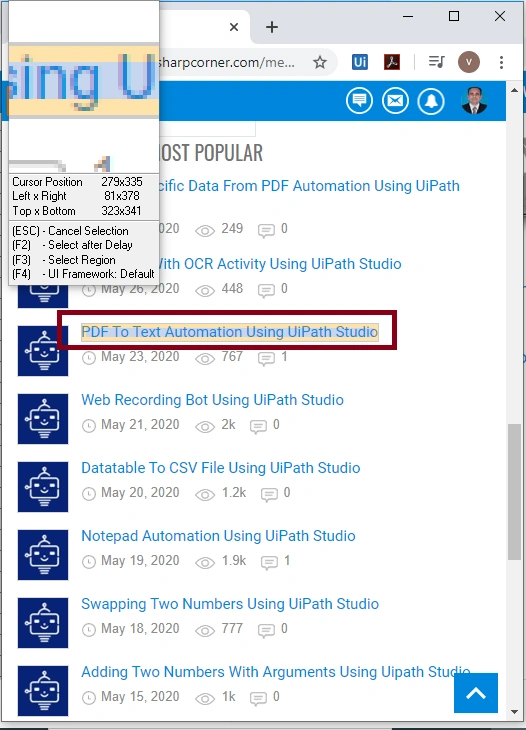The width and height of the screenshot is (526, 730).
Task: Click scrollbar up arrow
Action: 514,90
